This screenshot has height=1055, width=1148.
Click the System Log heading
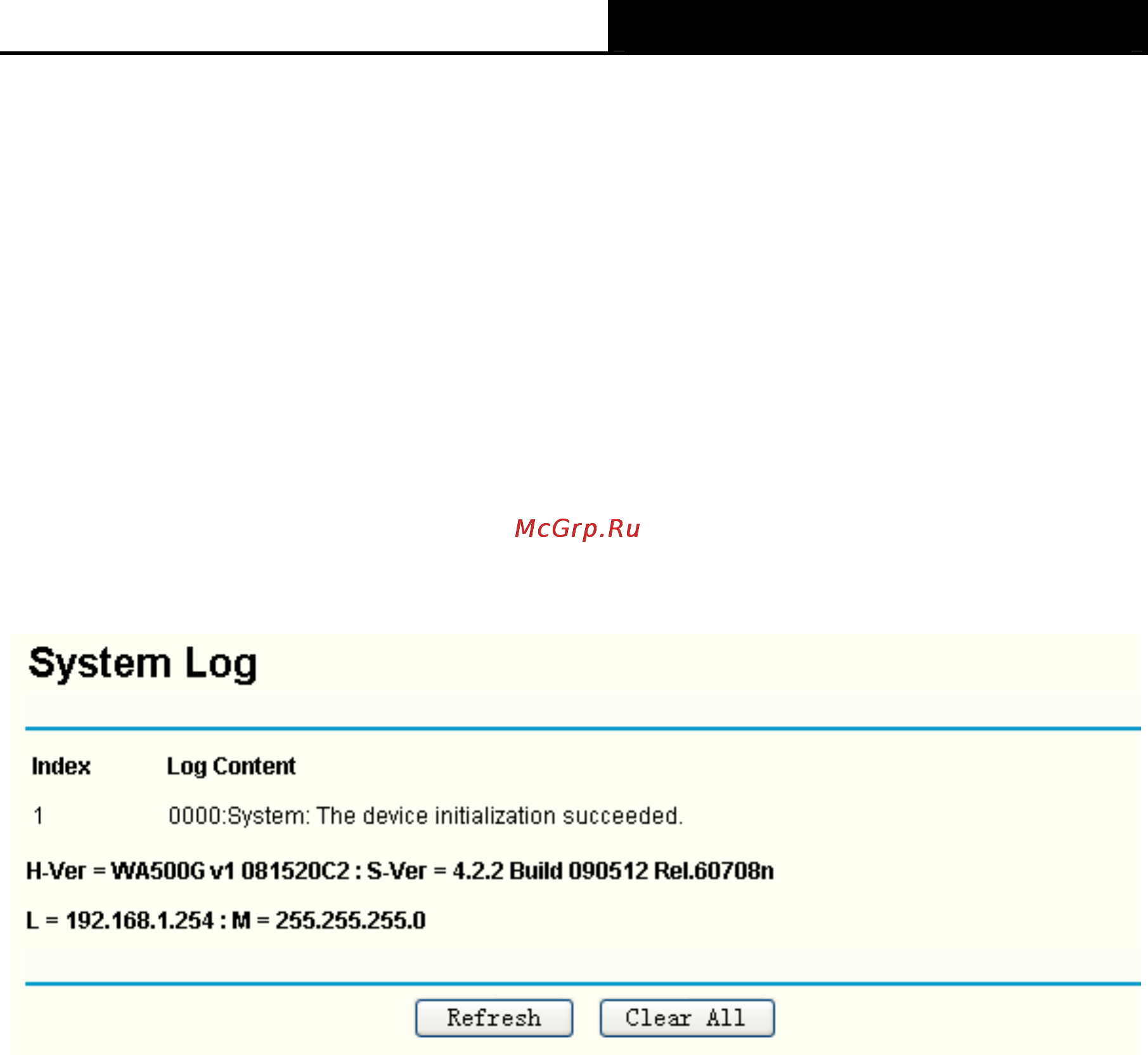[143, 664]
